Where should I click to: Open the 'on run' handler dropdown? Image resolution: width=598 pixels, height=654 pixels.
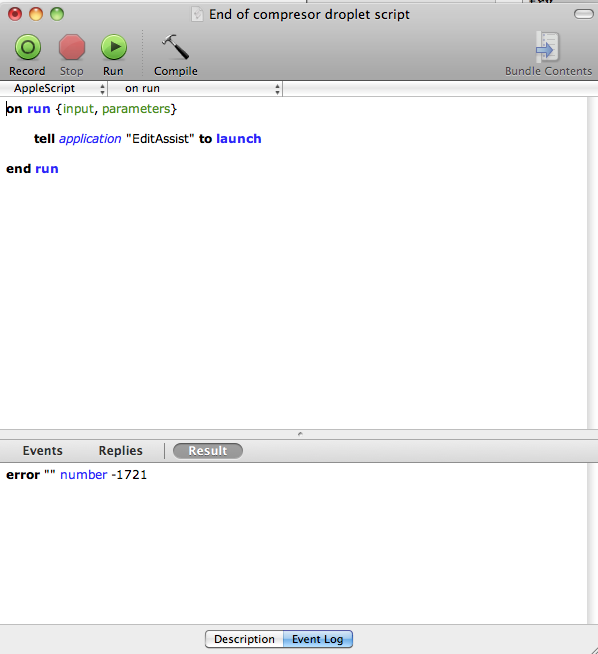pyautogui.click(x=195, y=88)
